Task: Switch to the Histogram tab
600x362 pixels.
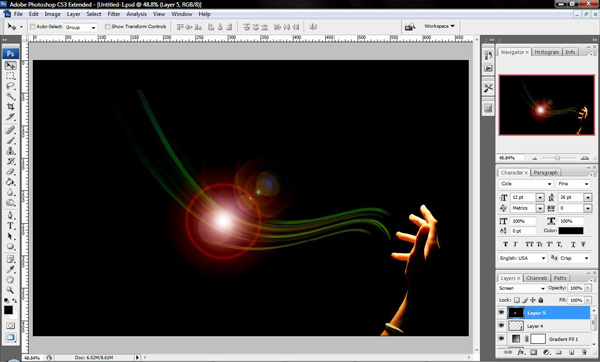Action: click(546, 52)
